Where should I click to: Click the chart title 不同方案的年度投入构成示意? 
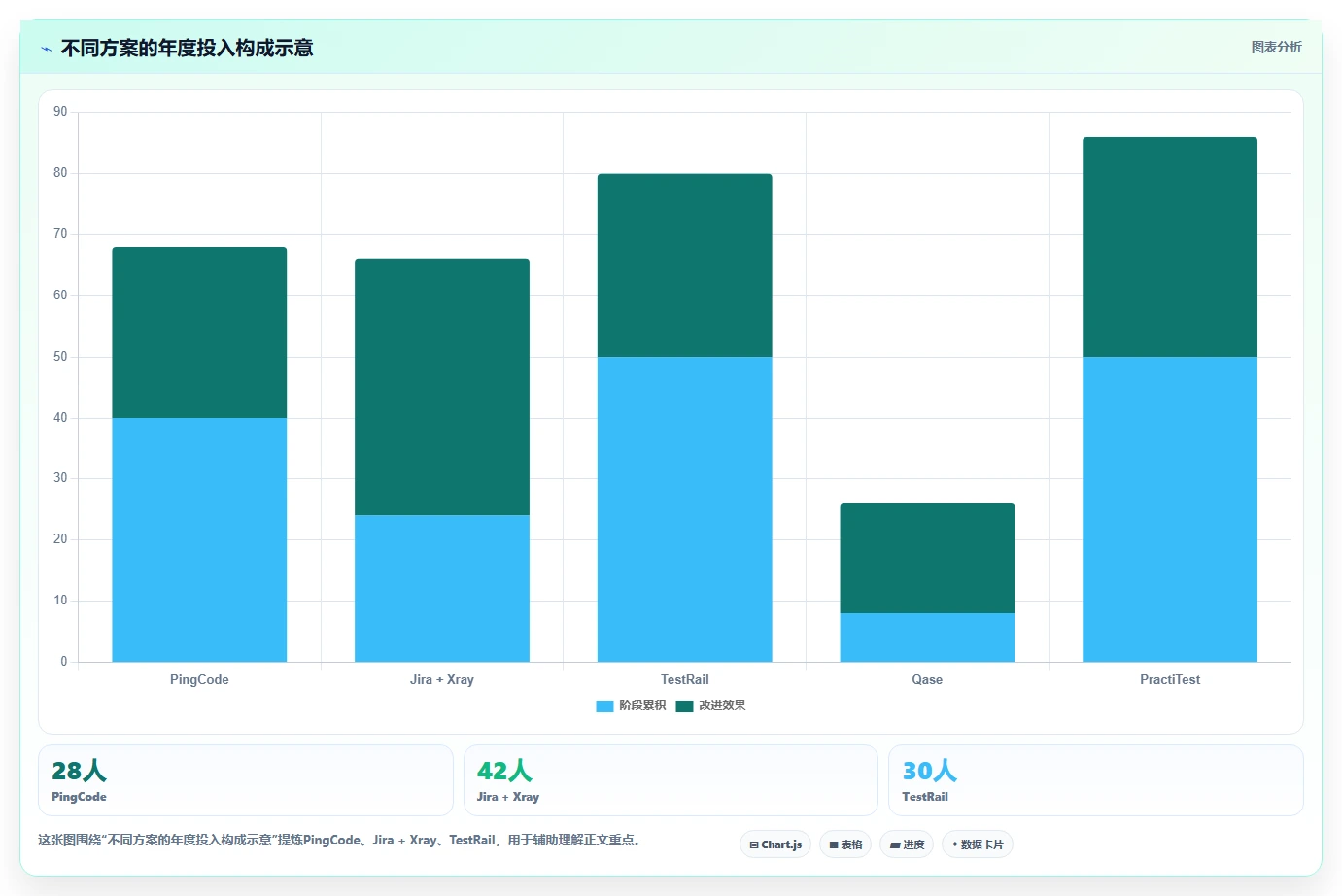tap(187, 48)
